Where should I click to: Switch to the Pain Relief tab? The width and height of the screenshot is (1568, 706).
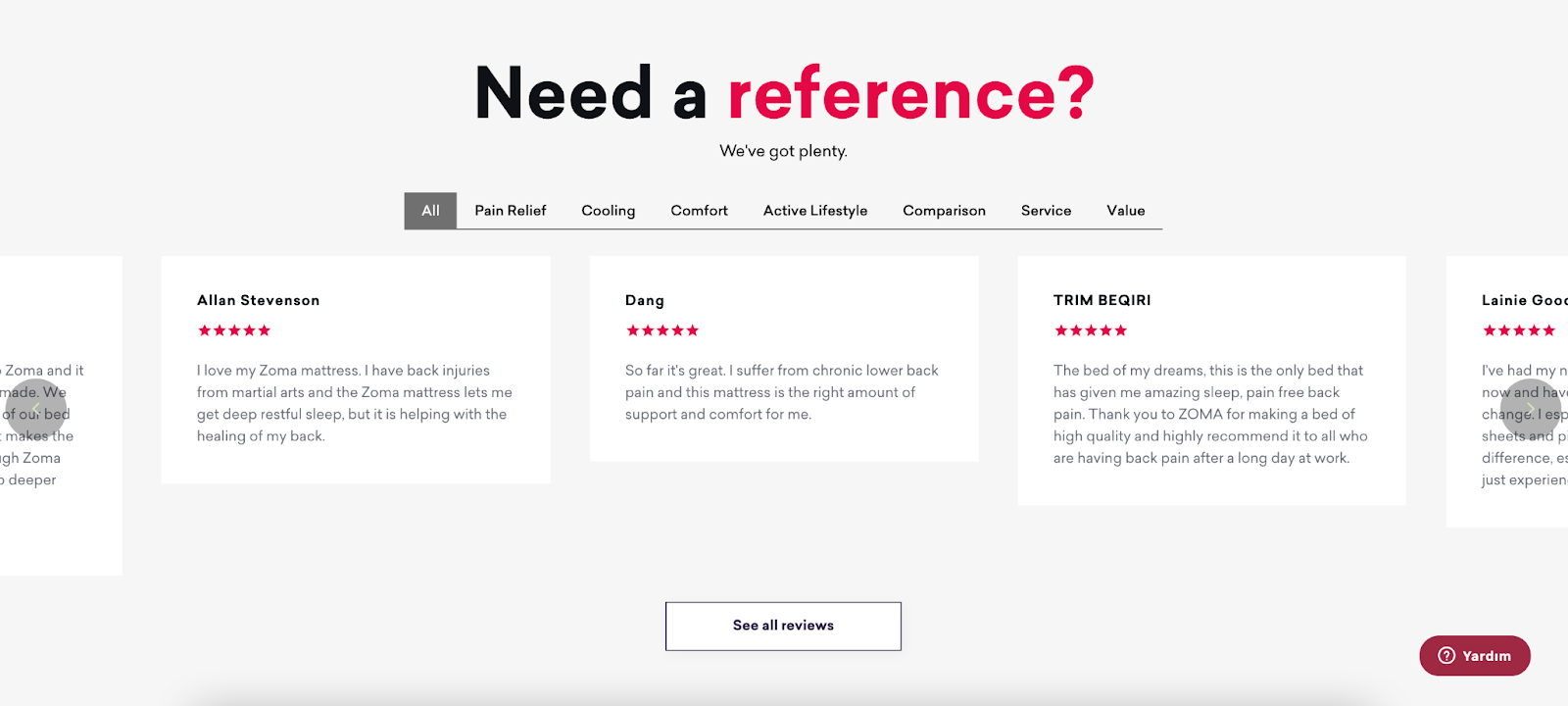511,211
